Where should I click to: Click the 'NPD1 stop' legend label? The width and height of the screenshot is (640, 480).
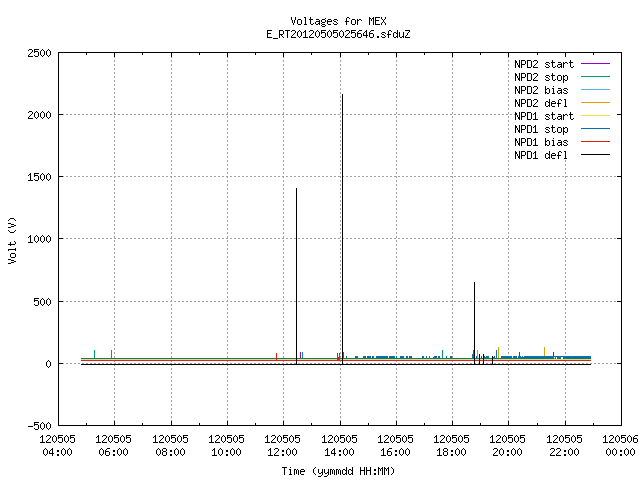(x=541, y=129)
